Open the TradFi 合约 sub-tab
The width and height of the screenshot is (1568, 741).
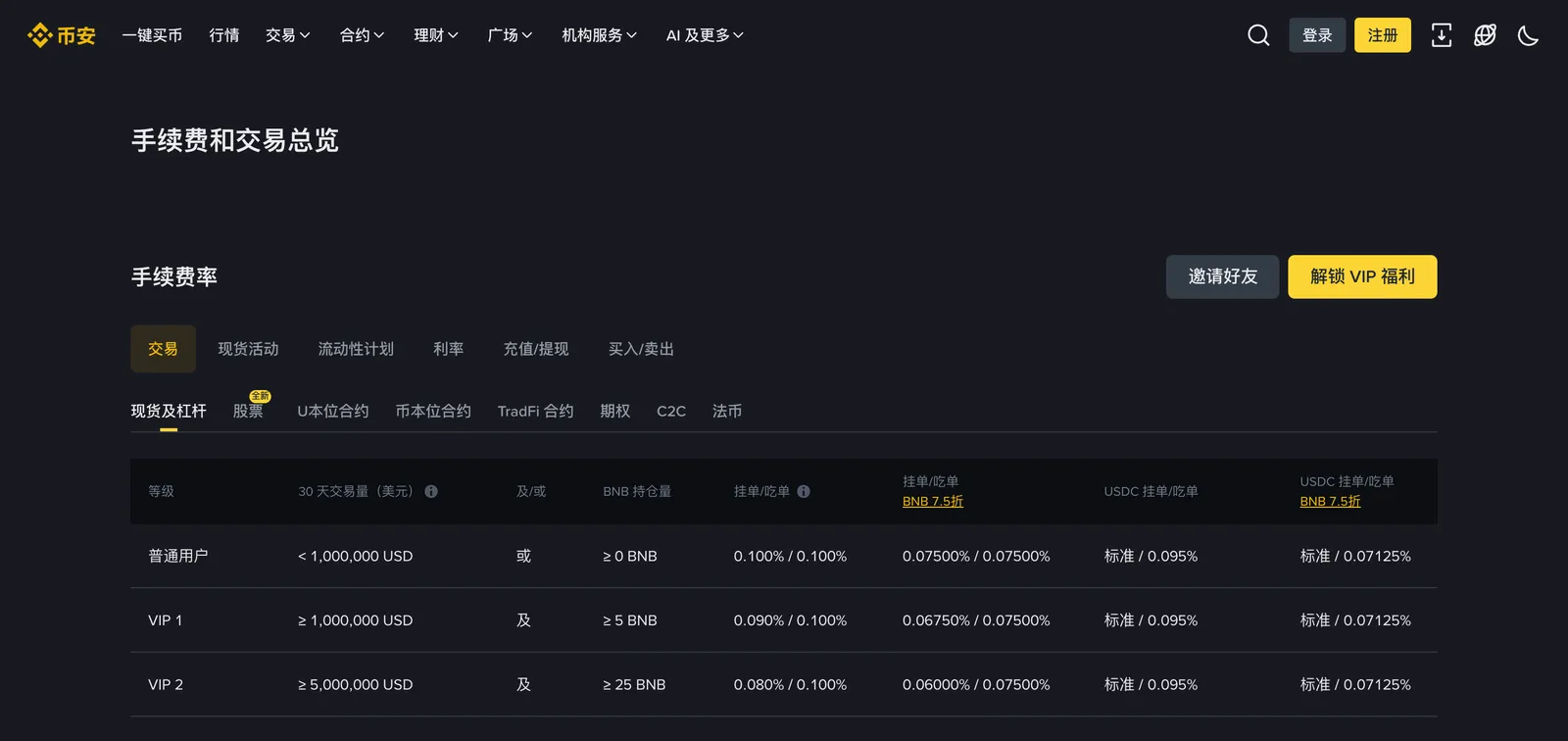(x=535, y=411)
